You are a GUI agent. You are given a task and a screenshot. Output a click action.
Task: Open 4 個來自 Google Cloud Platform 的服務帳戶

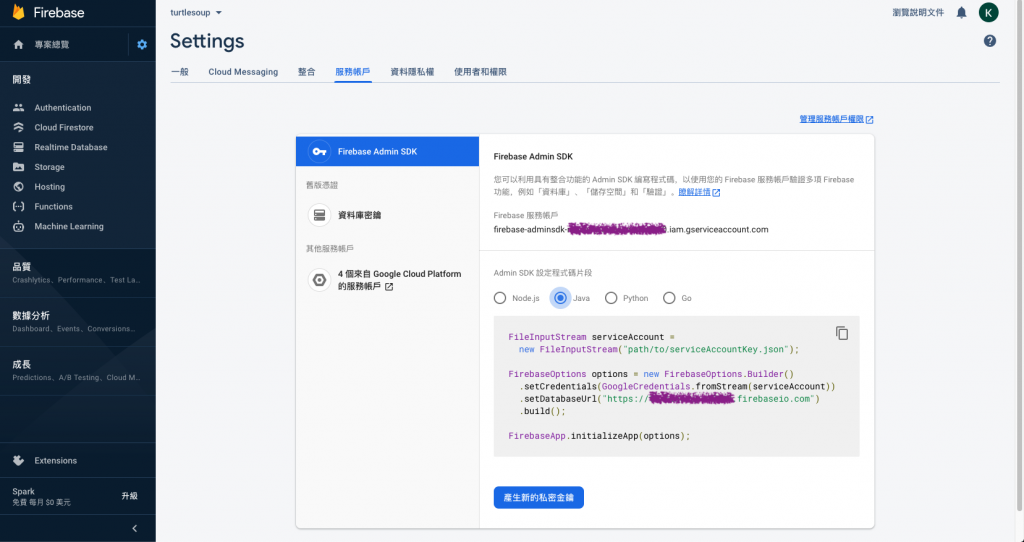399,280
